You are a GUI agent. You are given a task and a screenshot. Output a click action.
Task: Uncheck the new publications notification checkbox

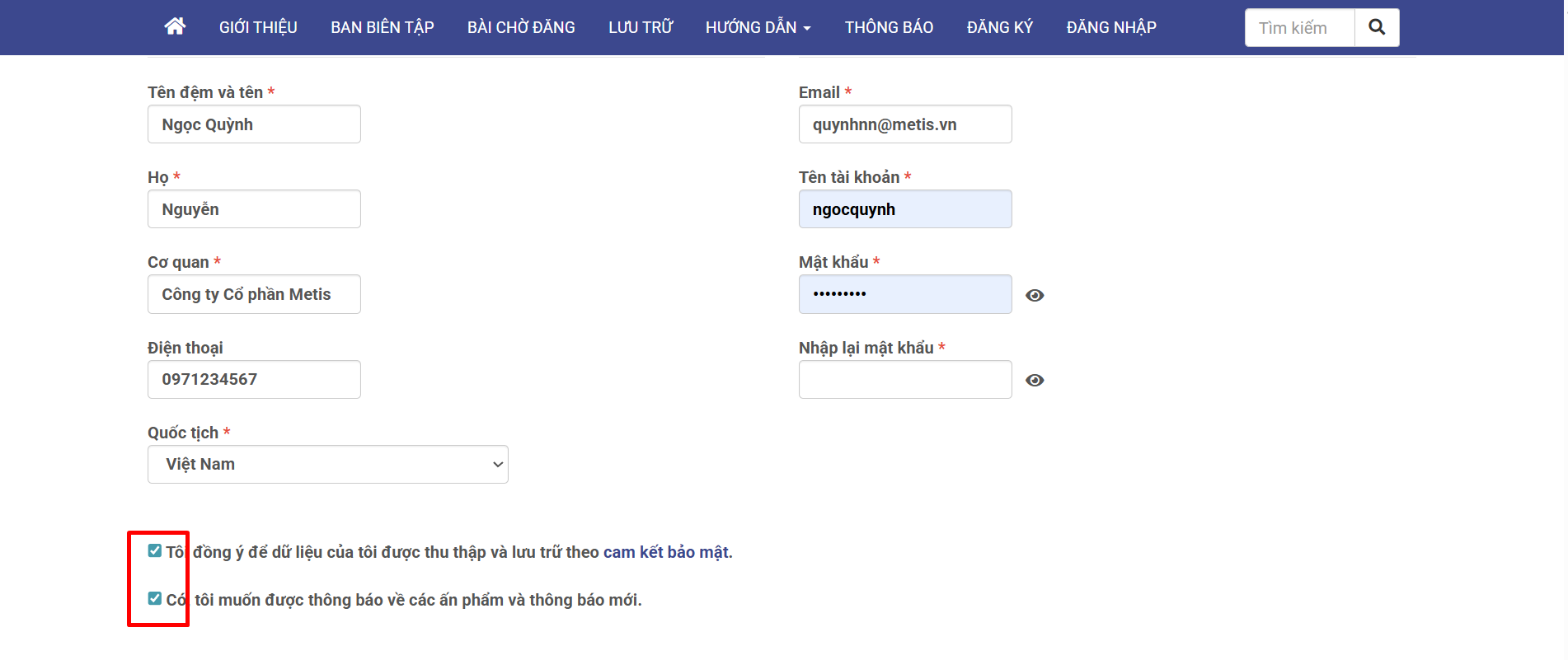pos(155,599)
